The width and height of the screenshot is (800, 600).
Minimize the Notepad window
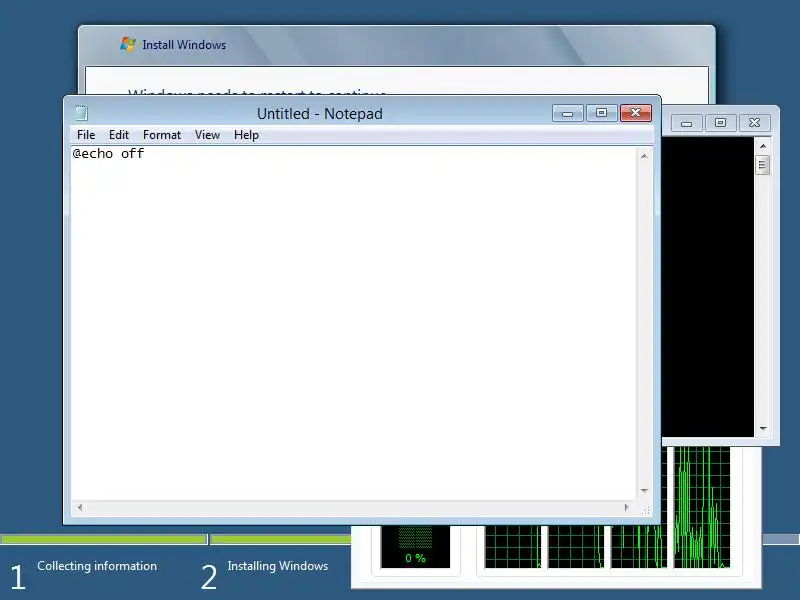[x=567, y=113]
